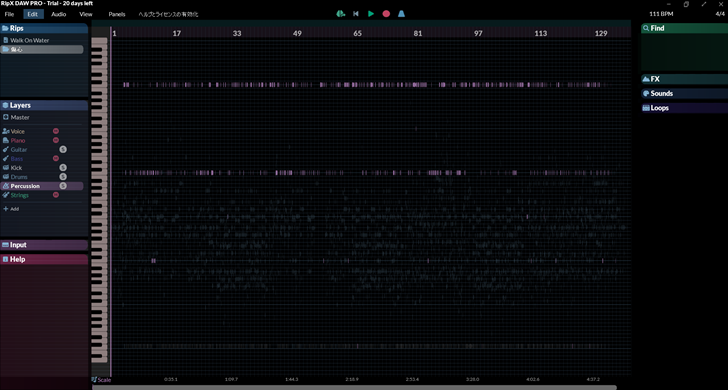Click the Master layer icon
Screen dimensions: 728x390
6,117
